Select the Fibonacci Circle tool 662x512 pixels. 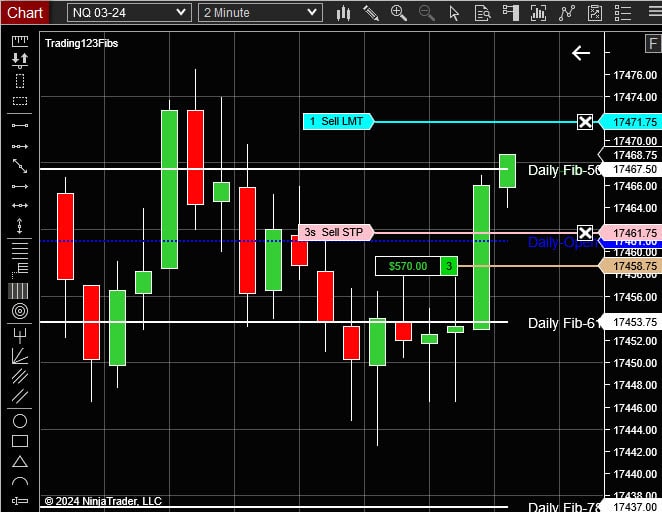point(20,312)
